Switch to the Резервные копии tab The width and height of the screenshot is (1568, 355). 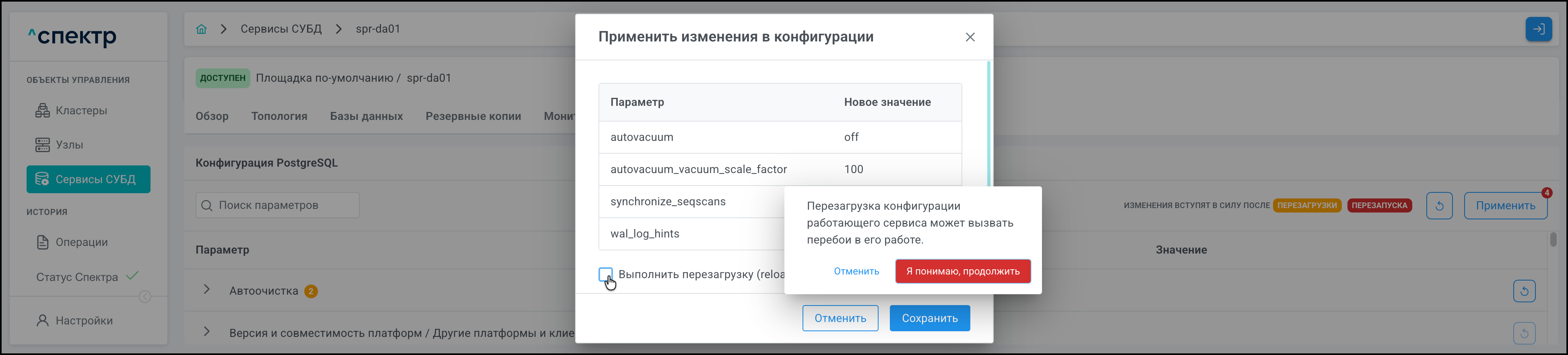coord(473,116)
